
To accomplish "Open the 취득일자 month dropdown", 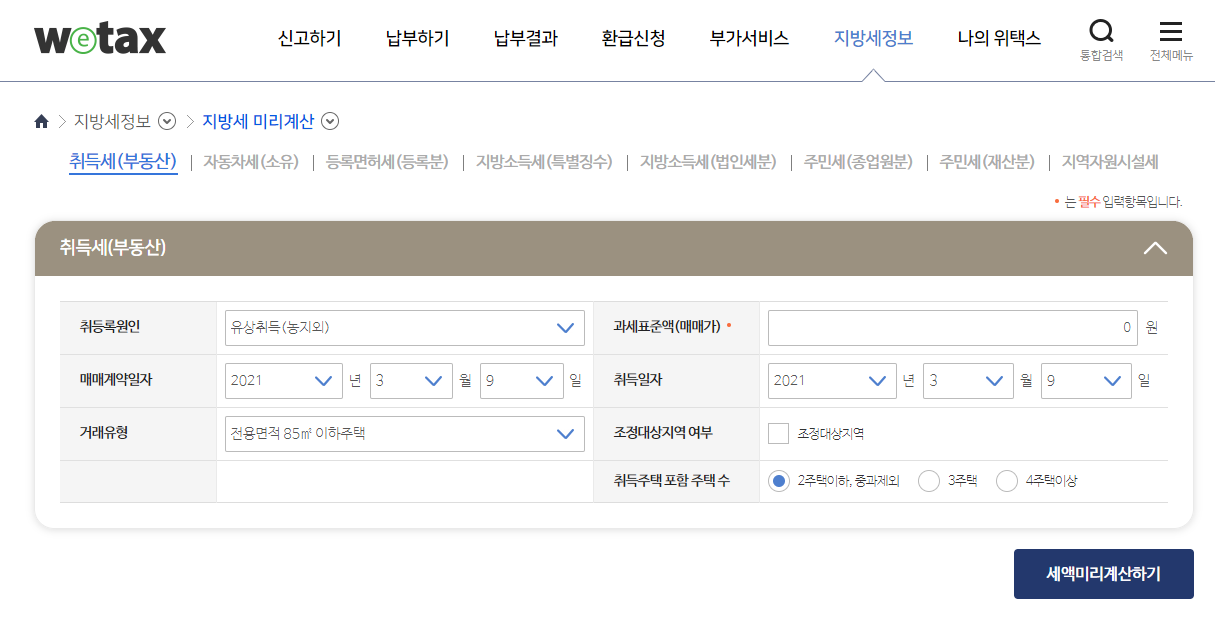I will pos(968,380).
